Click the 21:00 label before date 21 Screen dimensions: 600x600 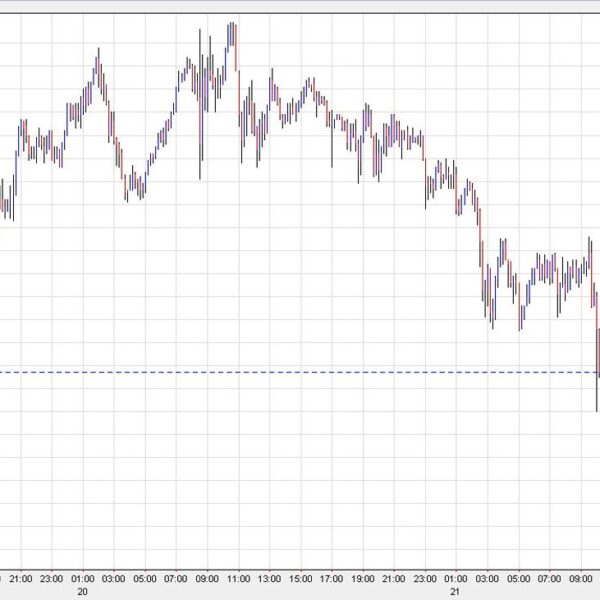(394, 579)
